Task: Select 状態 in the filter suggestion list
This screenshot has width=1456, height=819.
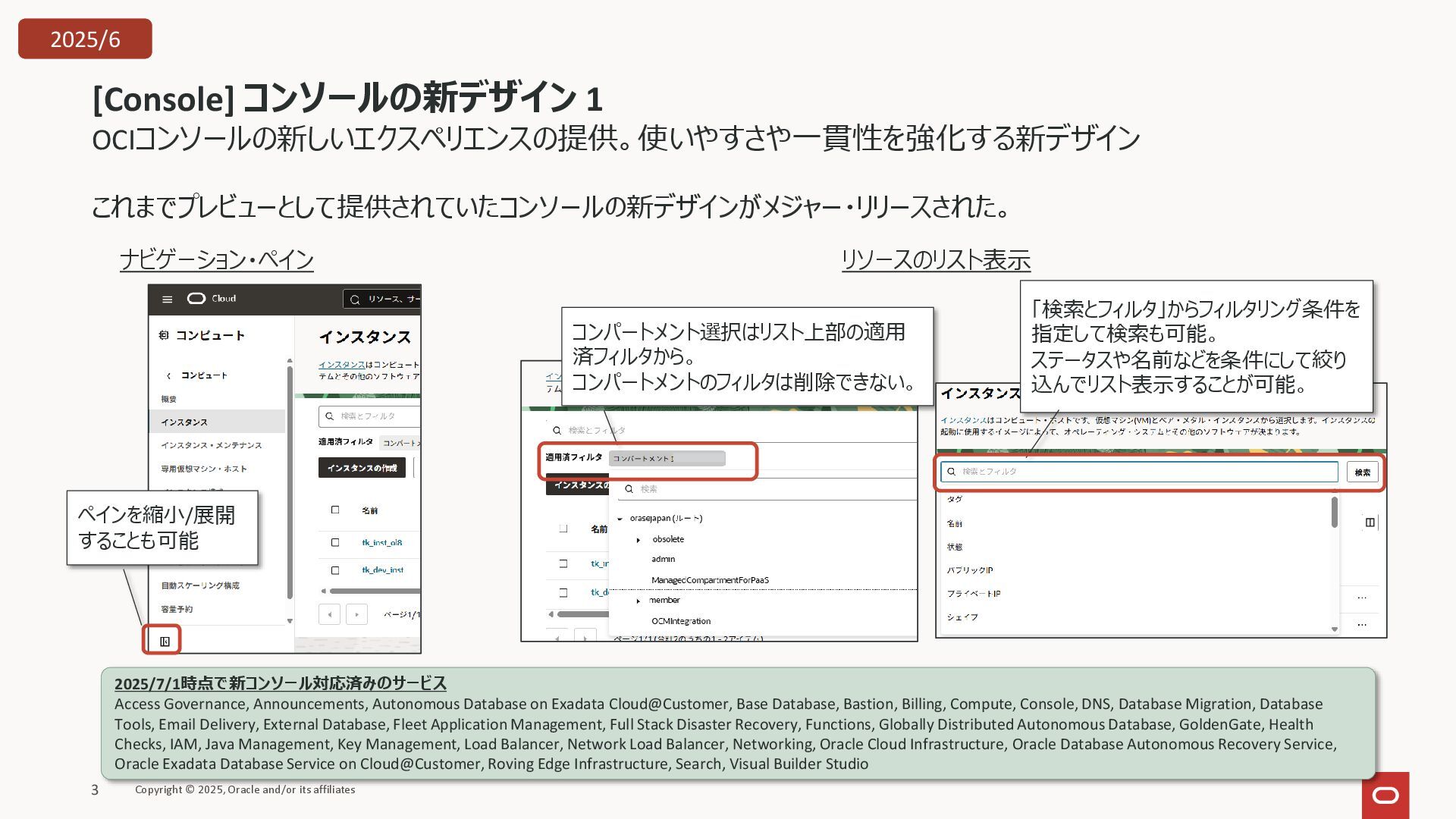Action: [x=954, y=547]
